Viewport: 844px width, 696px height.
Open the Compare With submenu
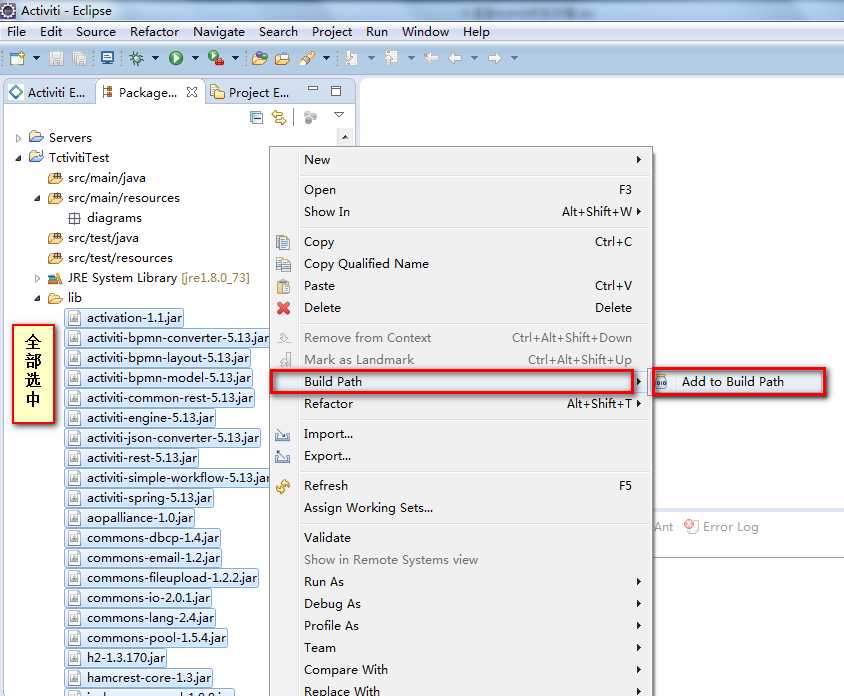point(460,670)
